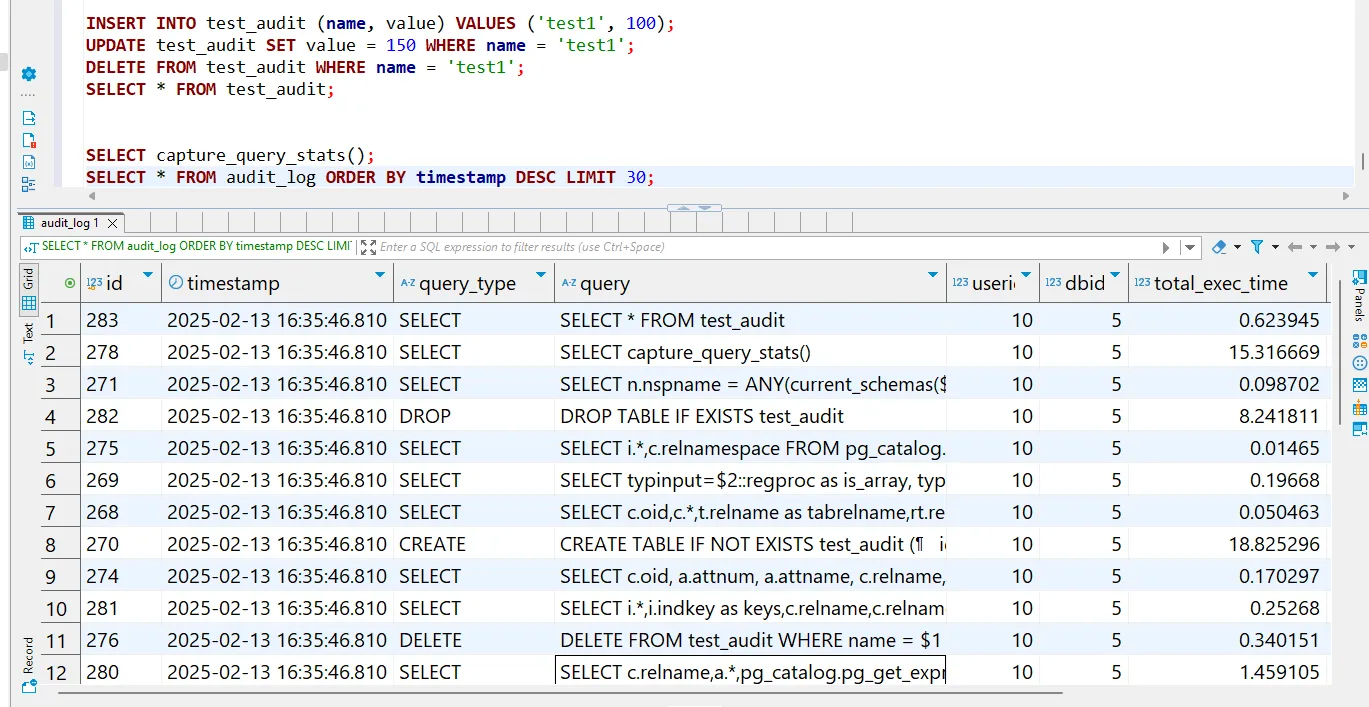The width and height of the screenshot is (1369, 707).
Task: Click the expand filter panel icon
Action: coord(368,247)
